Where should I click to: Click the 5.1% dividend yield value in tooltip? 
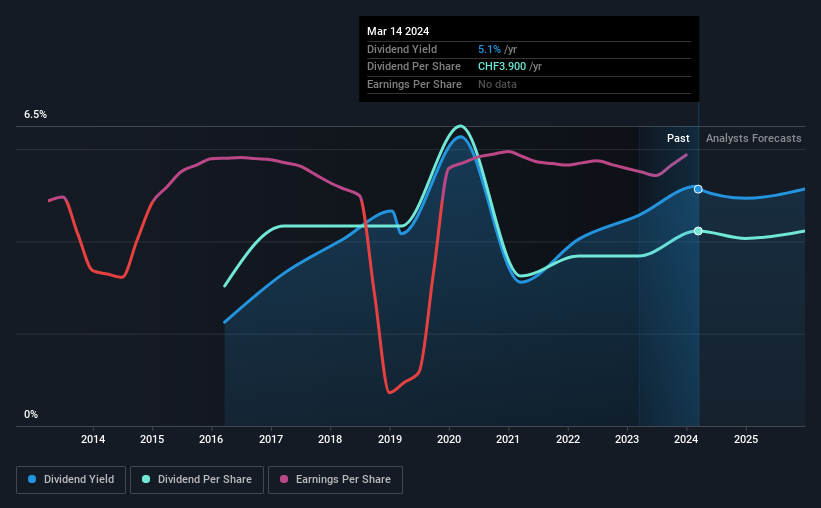coord(489,49)
